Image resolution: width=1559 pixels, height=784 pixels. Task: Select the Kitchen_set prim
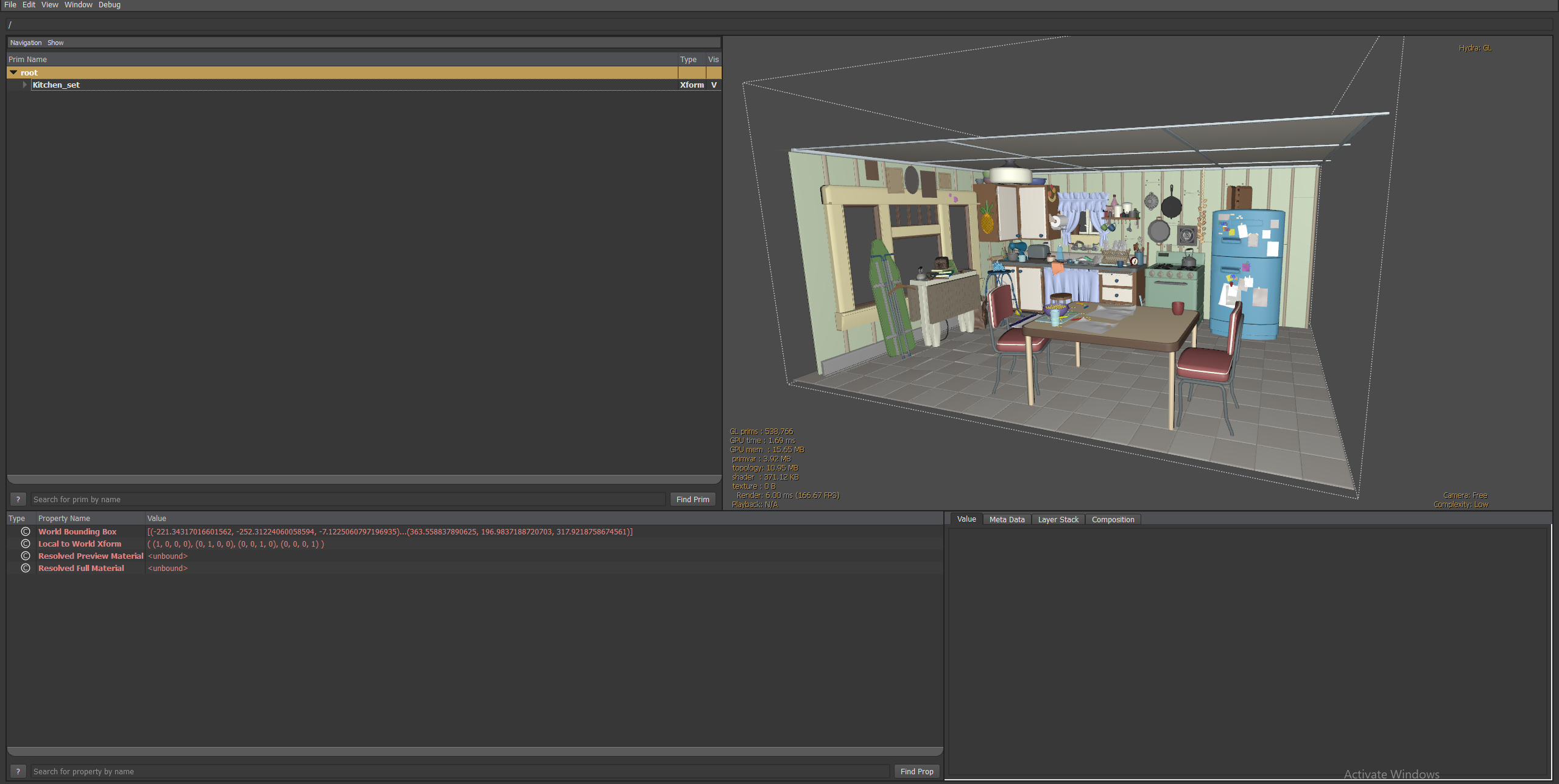(x=56, y=85)
